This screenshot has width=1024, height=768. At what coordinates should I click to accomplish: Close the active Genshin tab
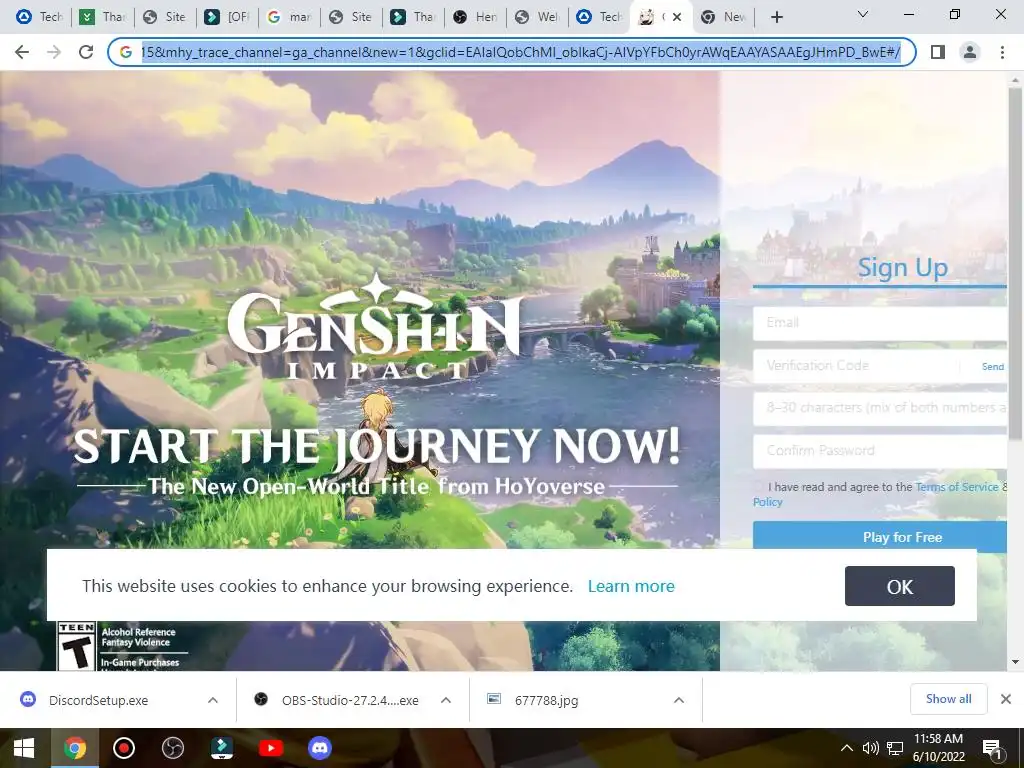pyautogui.click(x=677, y=17)
